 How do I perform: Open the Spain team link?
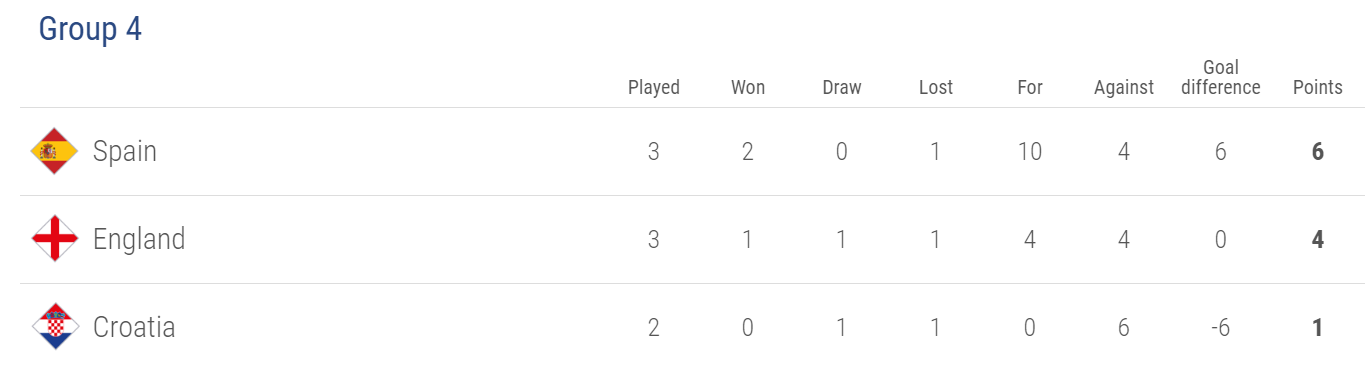click(x=125, y=151)
